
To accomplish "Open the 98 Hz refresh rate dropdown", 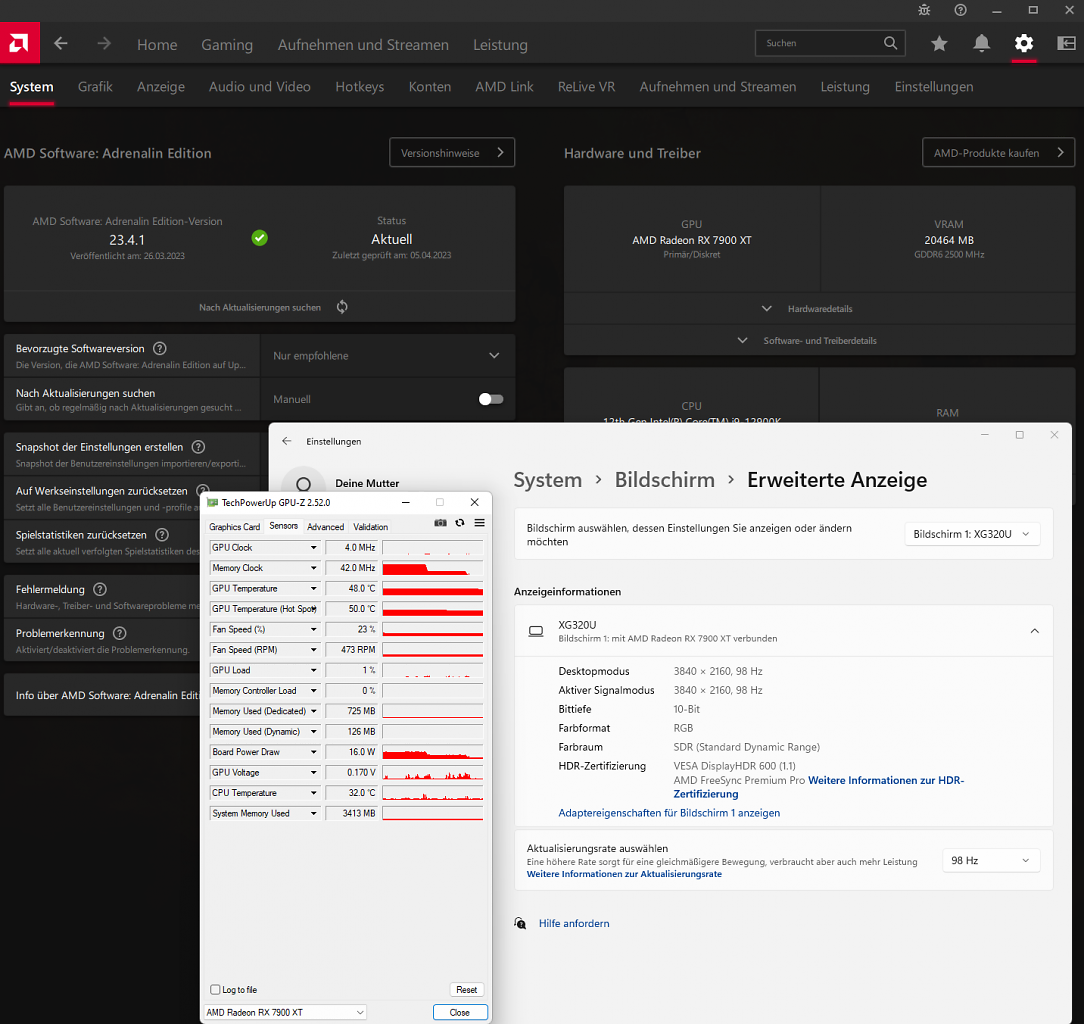I will pyautogui.click(x=991, y=860).
